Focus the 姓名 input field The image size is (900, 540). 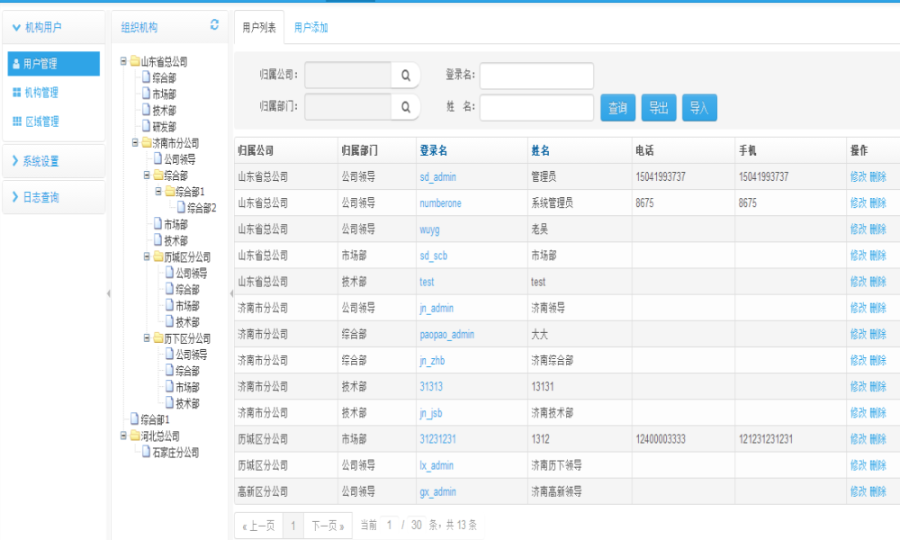click(x=537, y=108)
